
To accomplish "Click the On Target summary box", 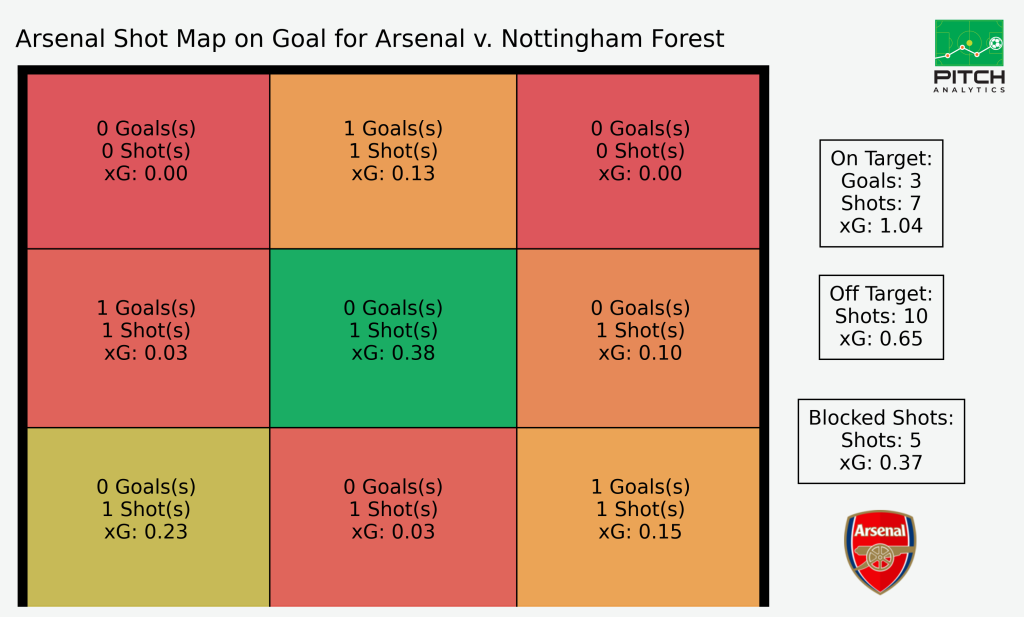I will pos(881,193).
